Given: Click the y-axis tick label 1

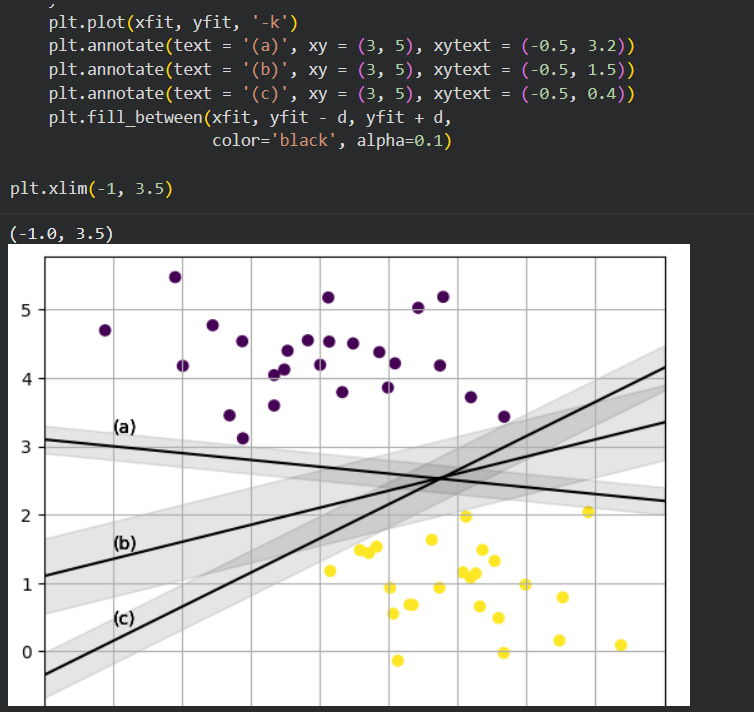Looking at the screenshot, I should [x=26, y=585].
